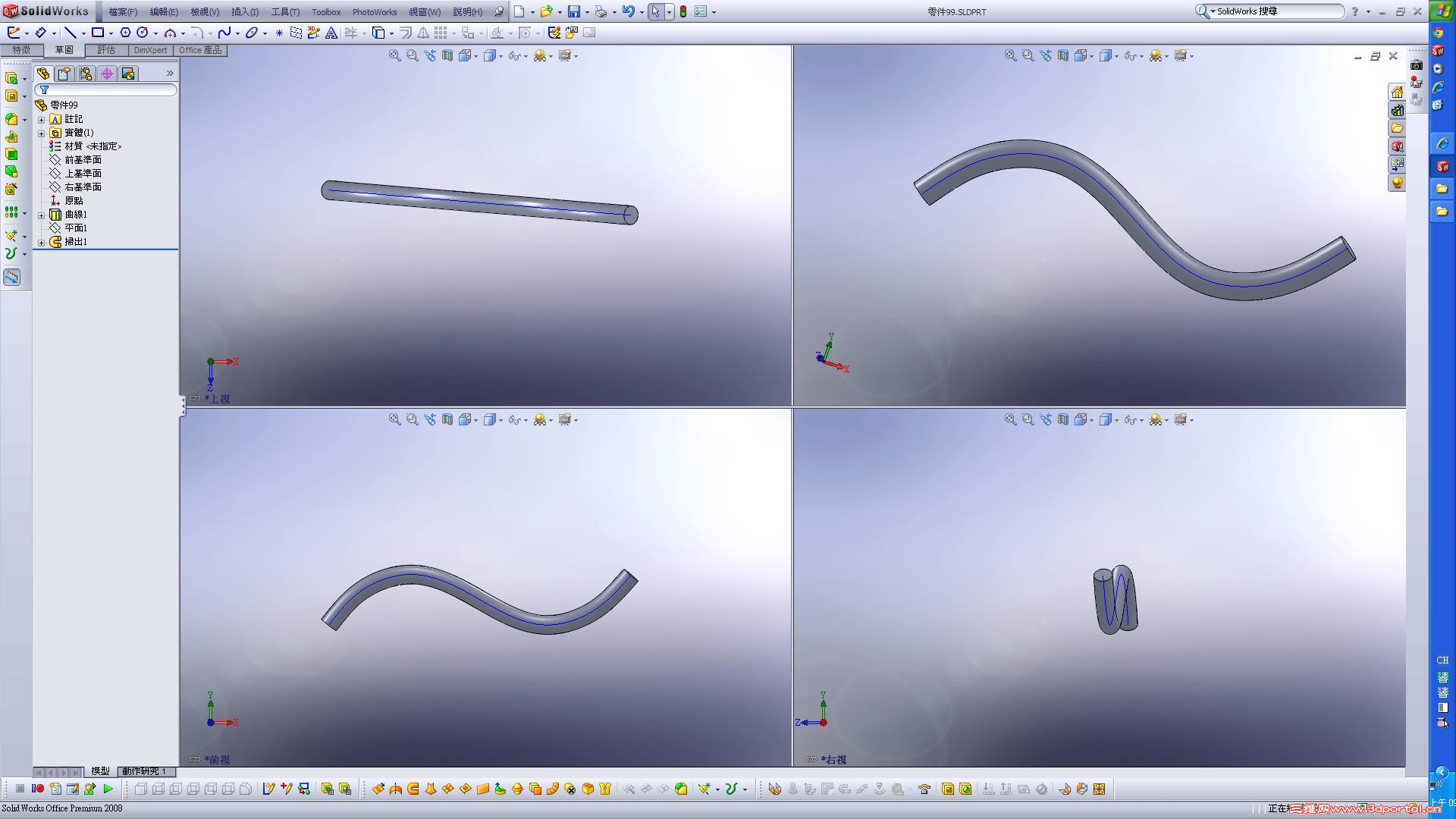1456x819 pixels.
Task: Open the 插入(I) menu
Action: (x=244, y=11)
